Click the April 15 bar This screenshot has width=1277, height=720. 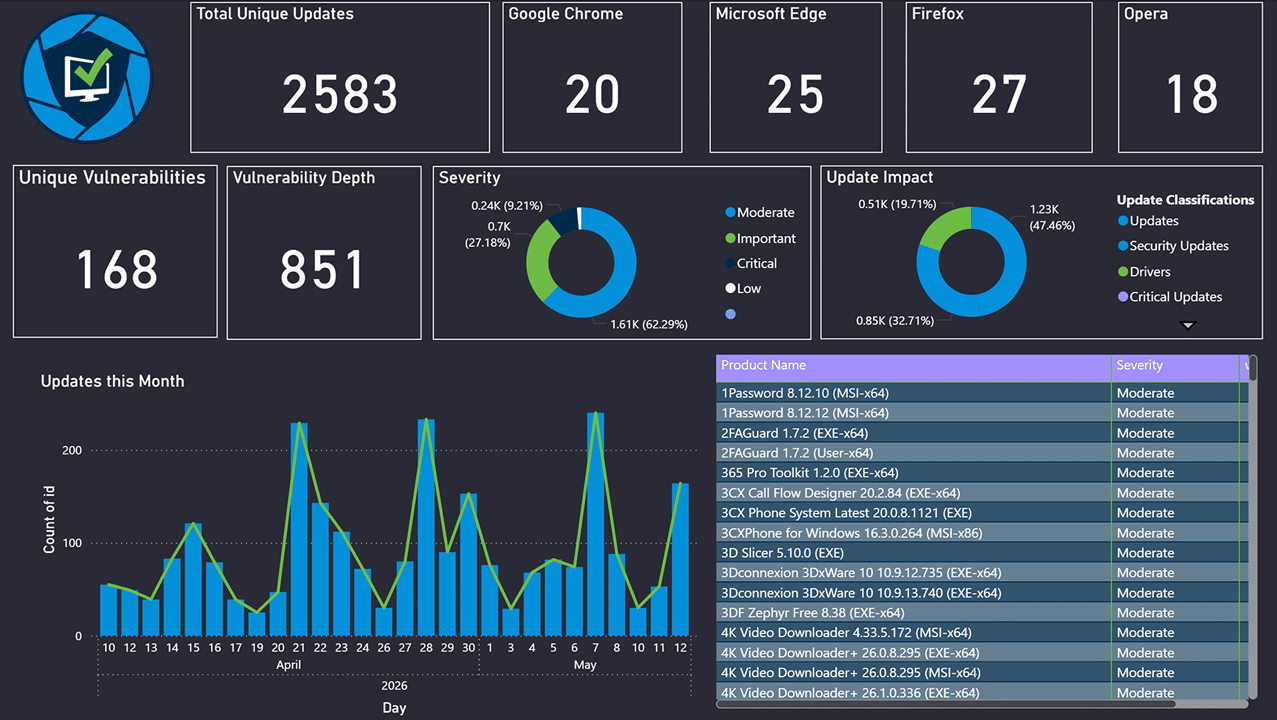193,579
